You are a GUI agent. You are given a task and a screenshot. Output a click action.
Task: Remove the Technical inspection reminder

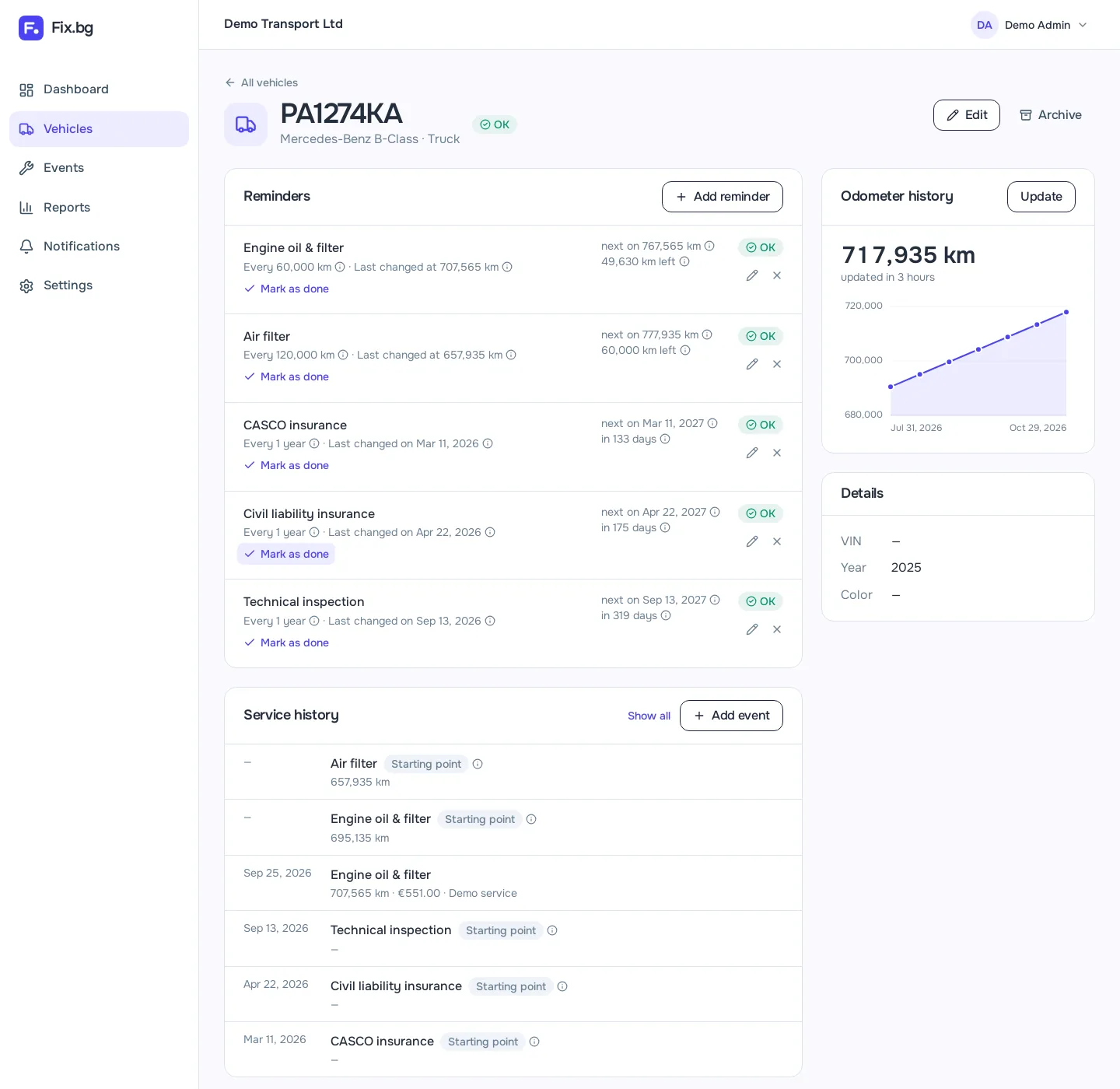[777, 629]
